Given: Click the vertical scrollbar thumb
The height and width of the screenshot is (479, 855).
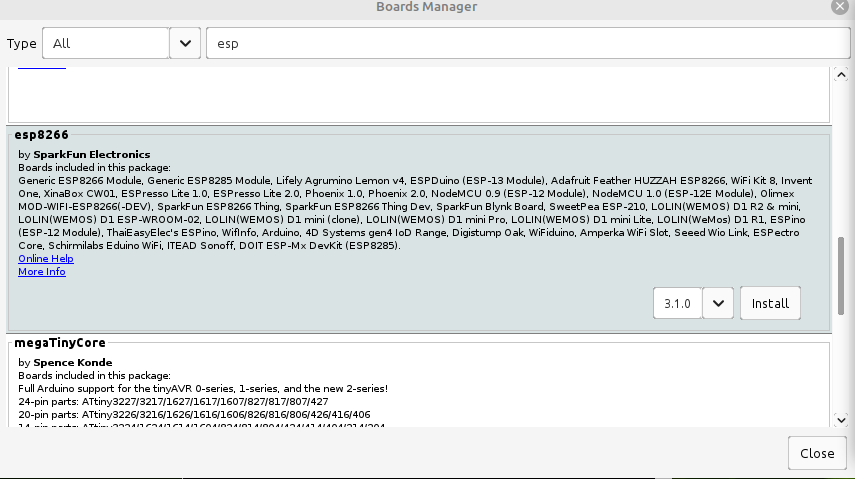Looking at the screenshot, I should point(841,276).
